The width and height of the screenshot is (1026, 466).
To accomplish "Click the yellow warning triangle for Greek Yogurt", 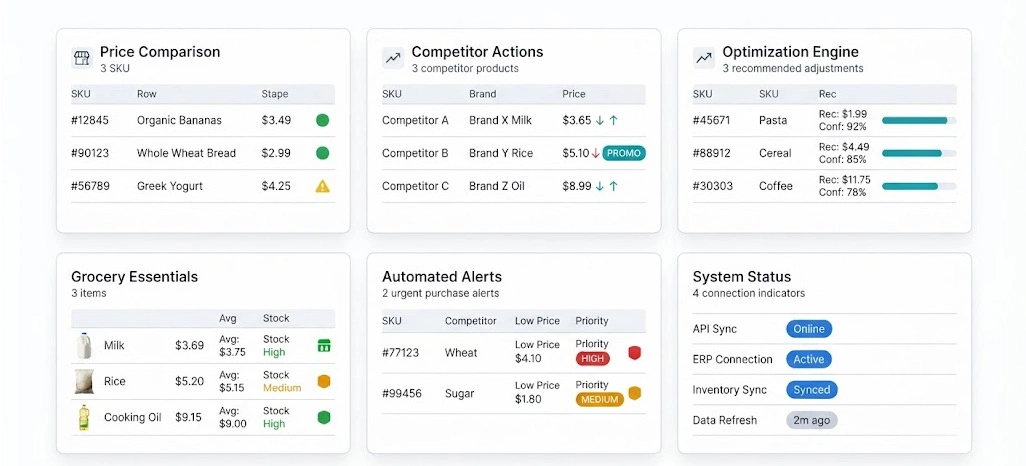I will click(x=323, y=187).
